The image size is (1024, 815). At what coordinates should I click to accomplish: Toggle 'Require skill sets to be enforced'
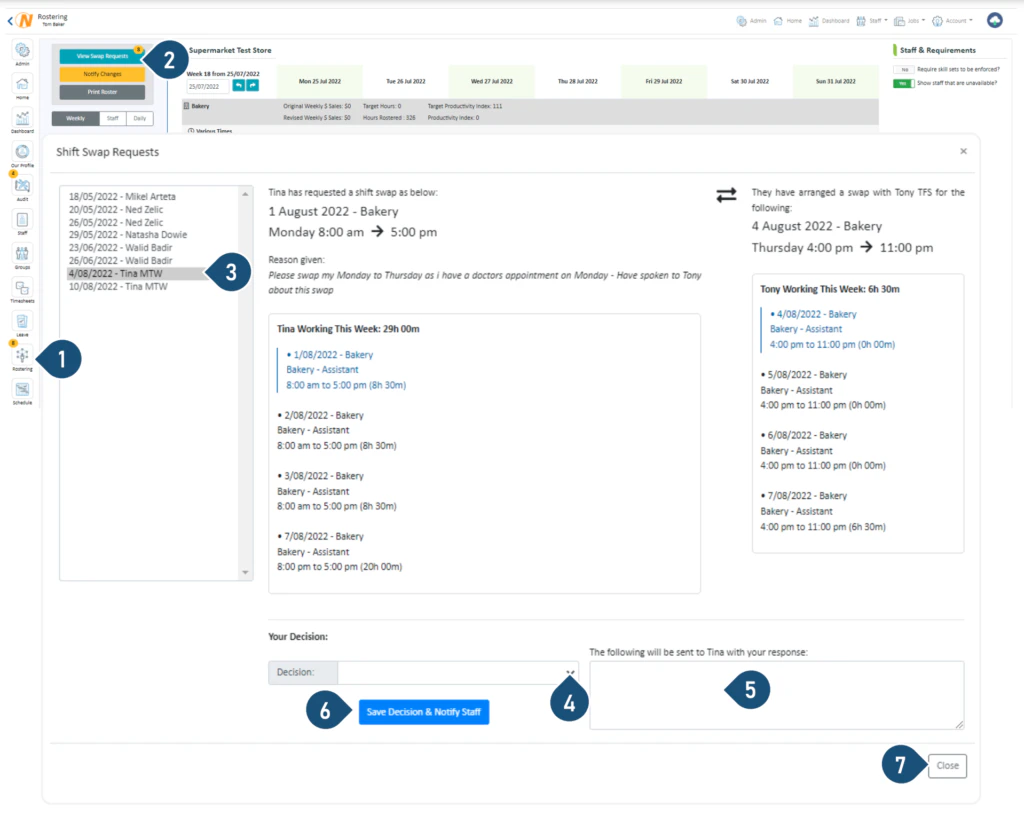904,69
